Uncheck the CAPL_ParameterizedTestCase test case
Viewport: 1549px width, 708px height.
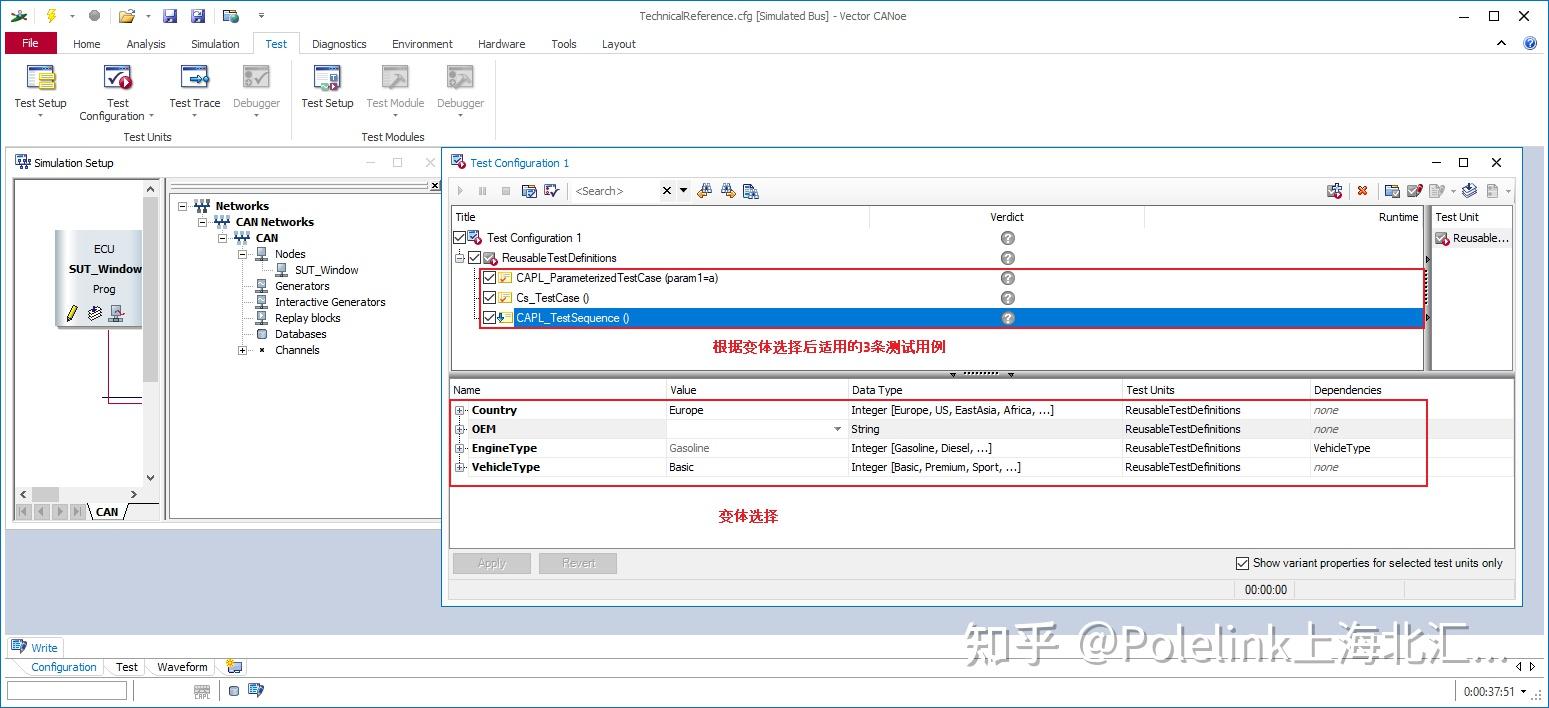(489, 278)
